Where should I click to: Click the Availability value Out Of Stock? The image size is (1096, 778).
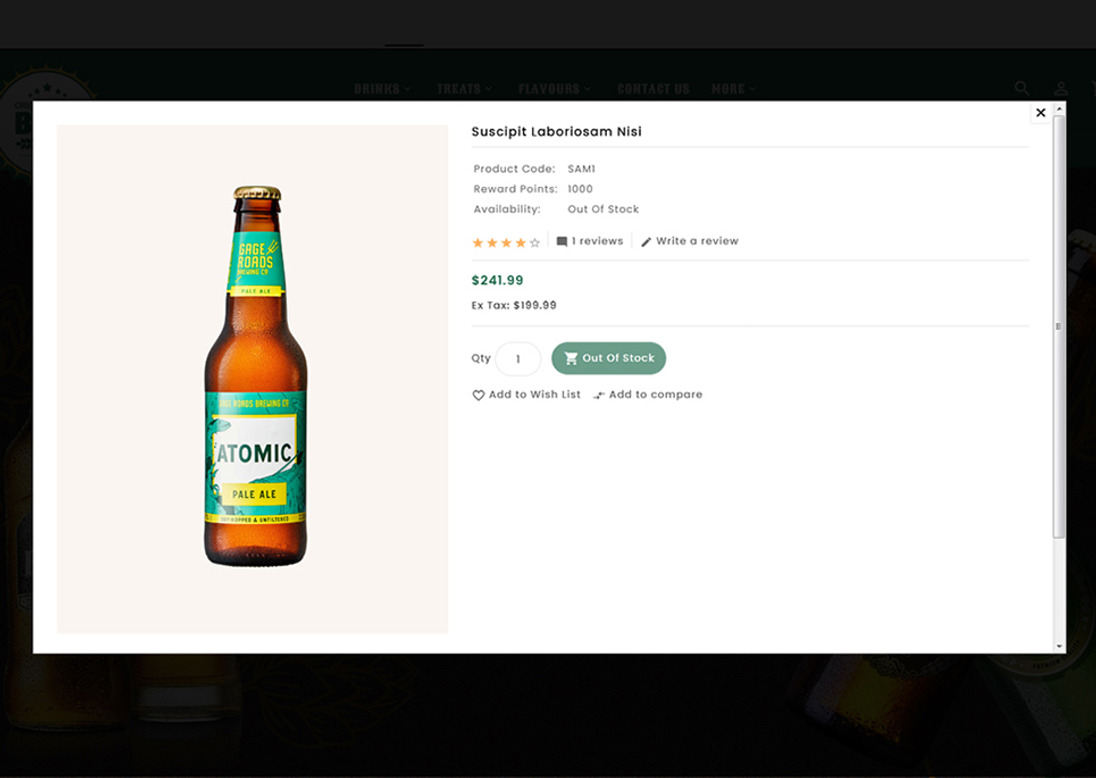603,210
